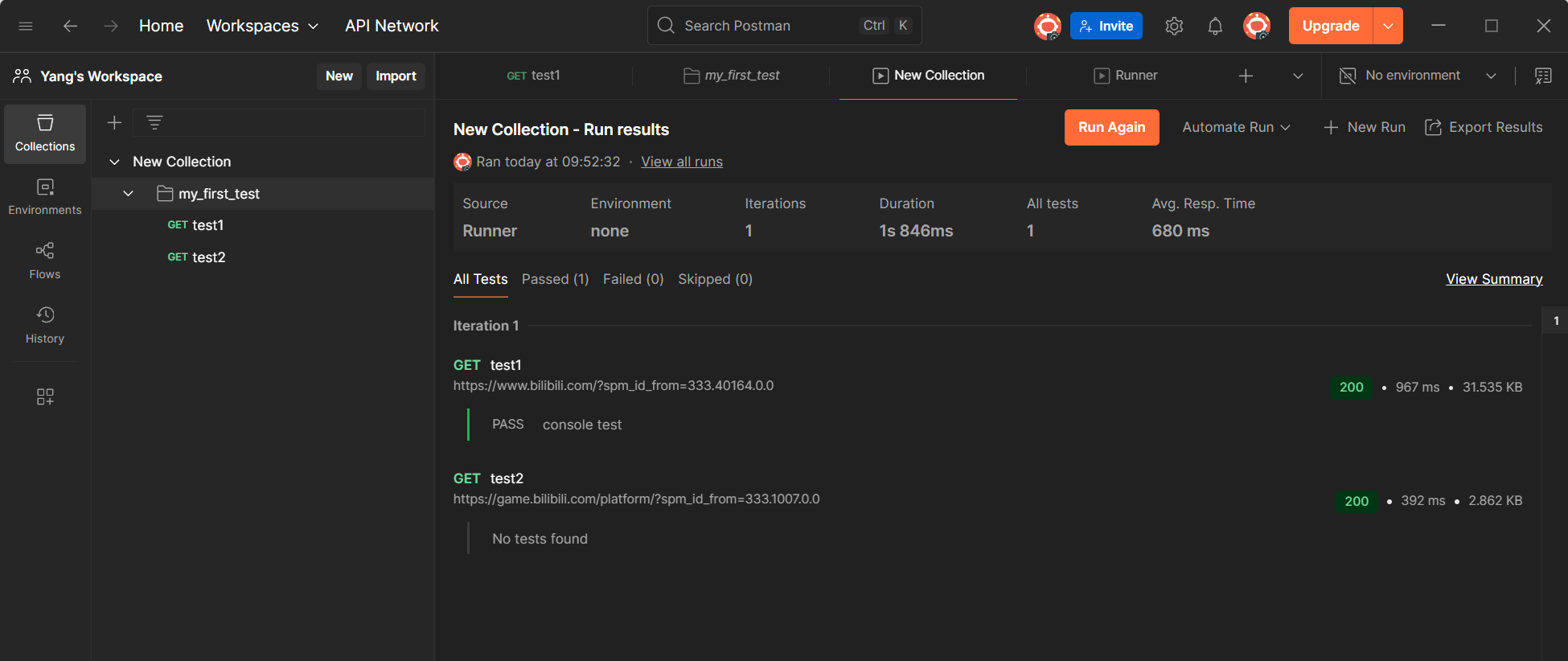This screenshot has height=661, width=1568.
Task: Focus the collections filter input field
Action: 279,122
